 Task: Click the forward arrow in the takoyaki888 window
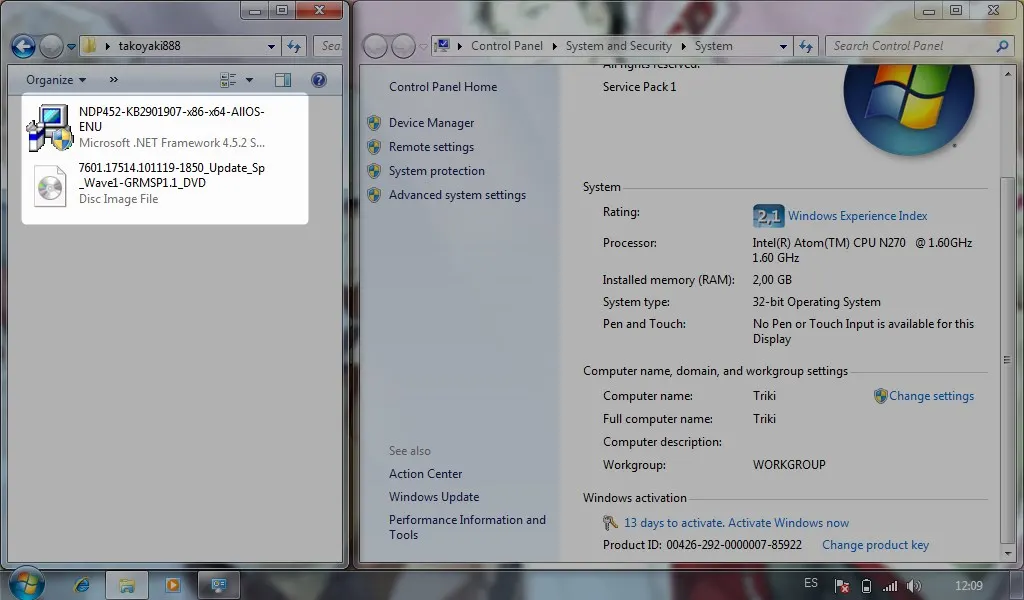pos(51,46)
